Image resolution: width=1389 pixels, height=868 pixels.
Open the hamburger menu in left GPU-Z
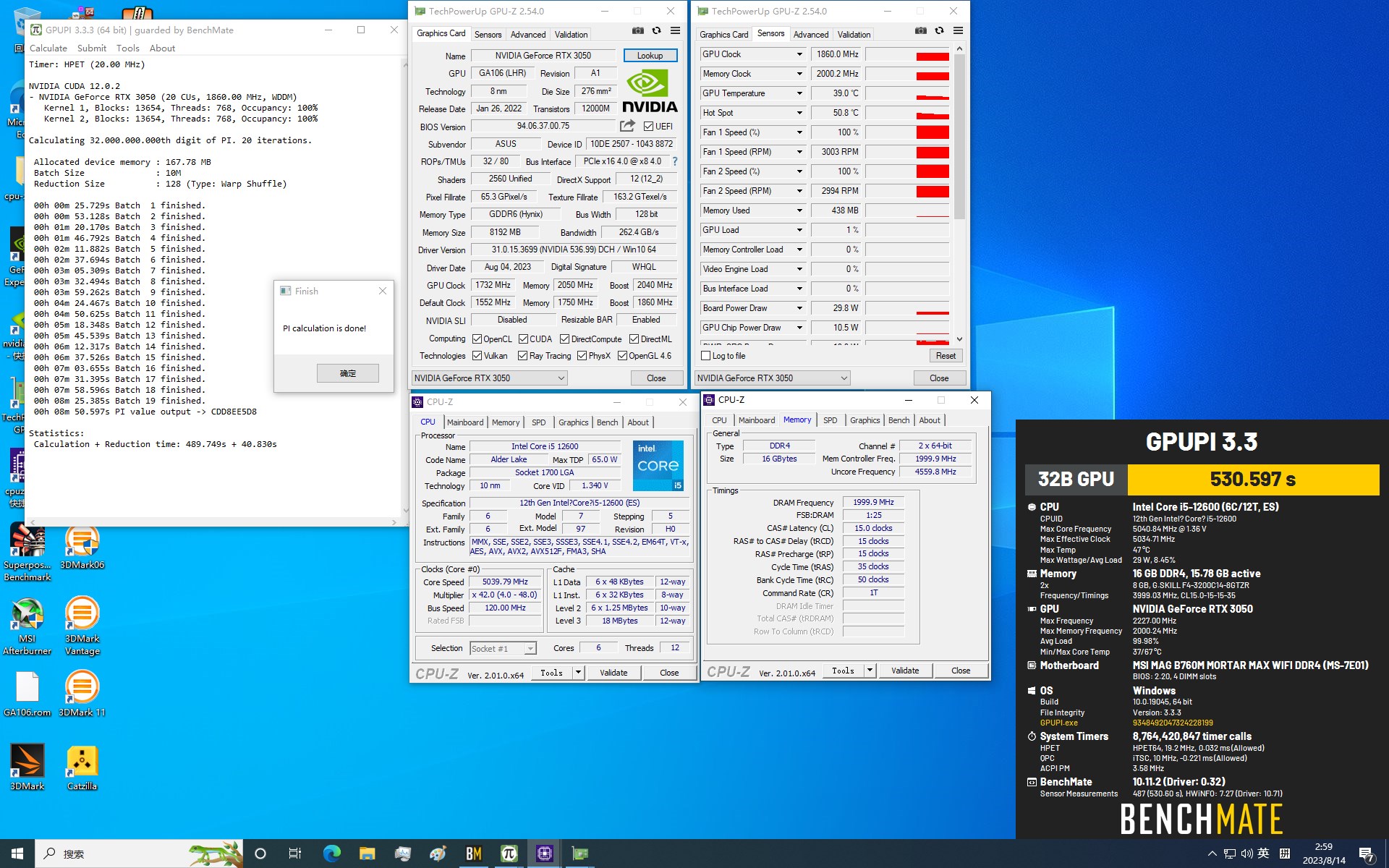pos(675,30)
